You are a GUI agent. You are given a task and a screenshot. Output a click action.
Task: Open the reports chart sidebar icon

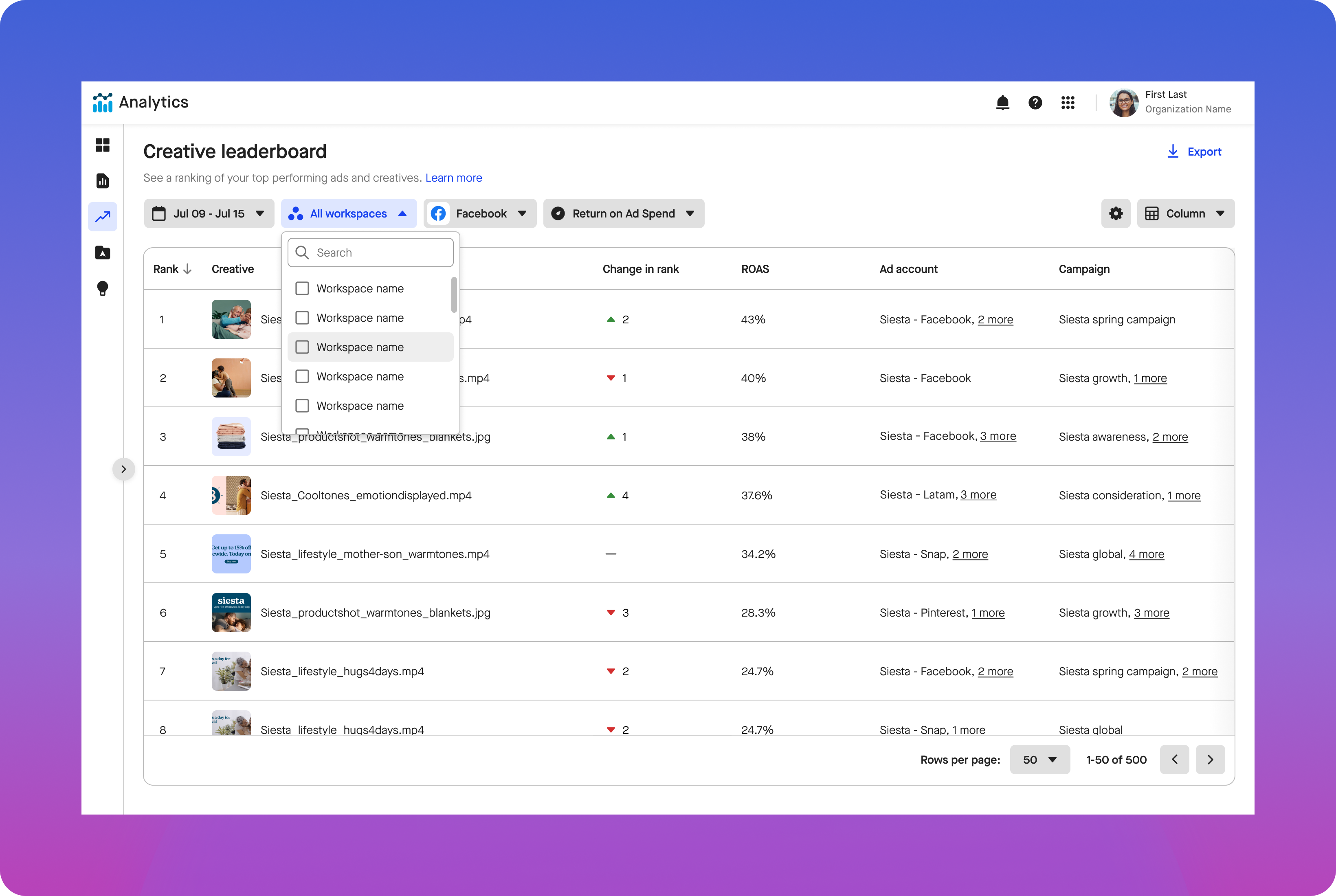[x=102, y=180]
